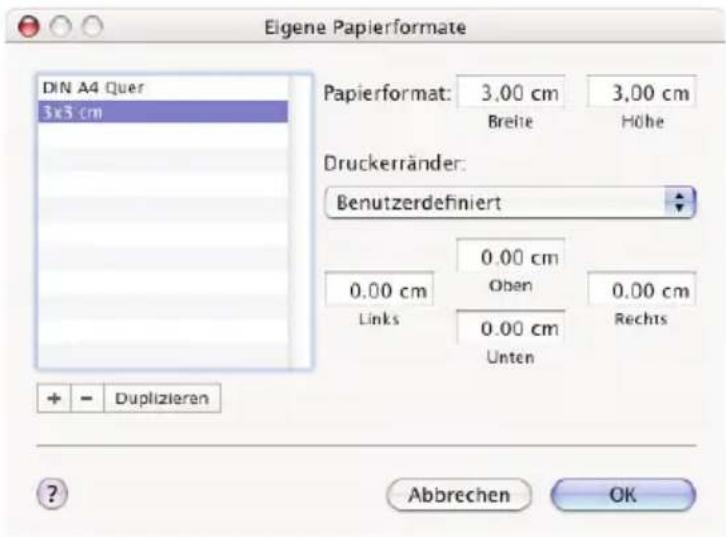Screen dimensions: 726x537
Task: Close the Eigene Papierformate window
Action: point(29,26)
